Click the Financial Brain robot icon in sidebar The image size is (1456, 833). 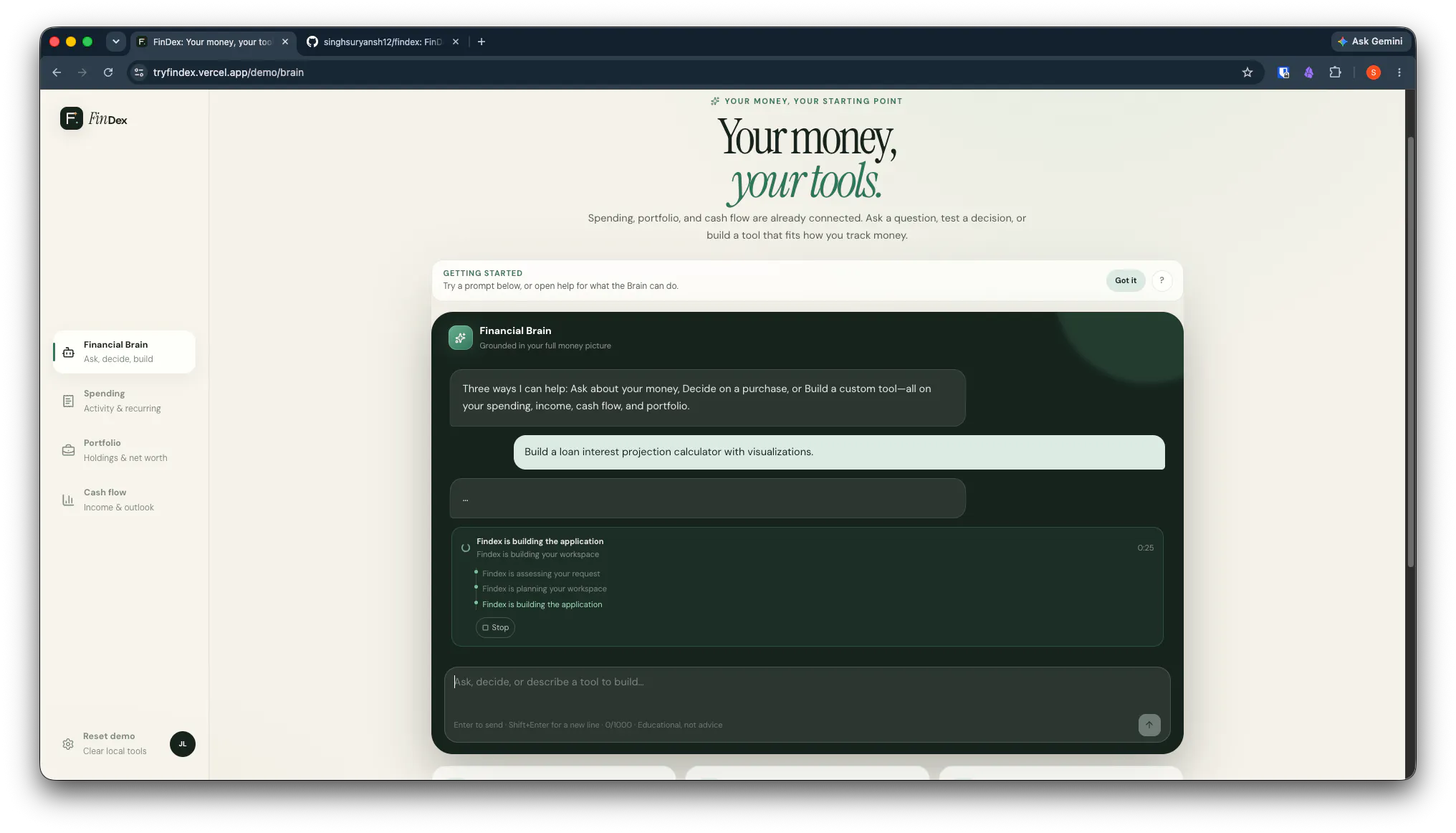(68, 352)
